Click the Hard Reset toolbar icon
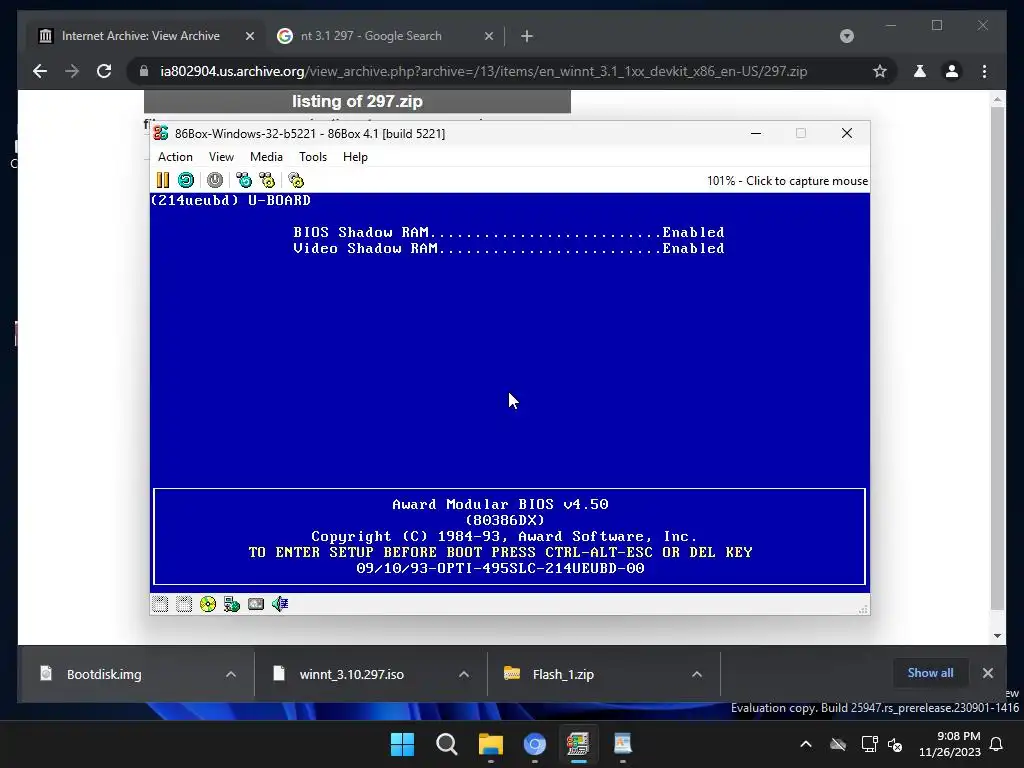This screenshot has height=768, width=1024. 186,180
